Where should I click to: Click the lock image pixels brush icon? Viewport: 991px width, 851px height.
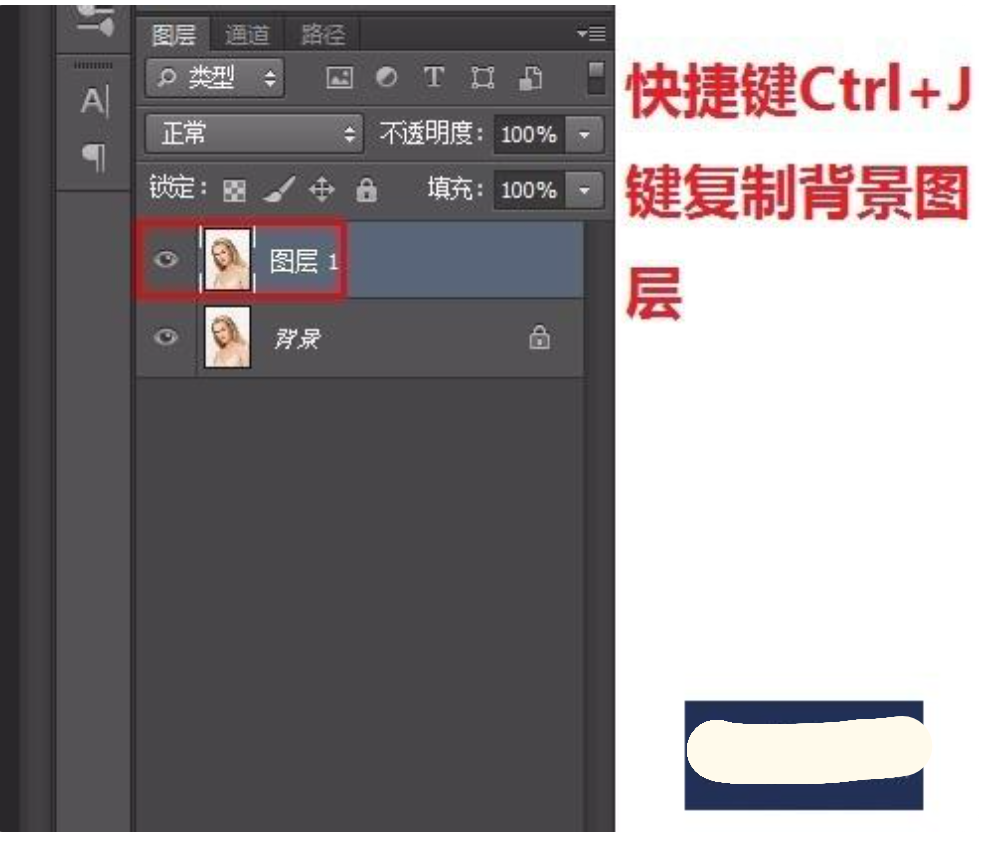(278, 189)
